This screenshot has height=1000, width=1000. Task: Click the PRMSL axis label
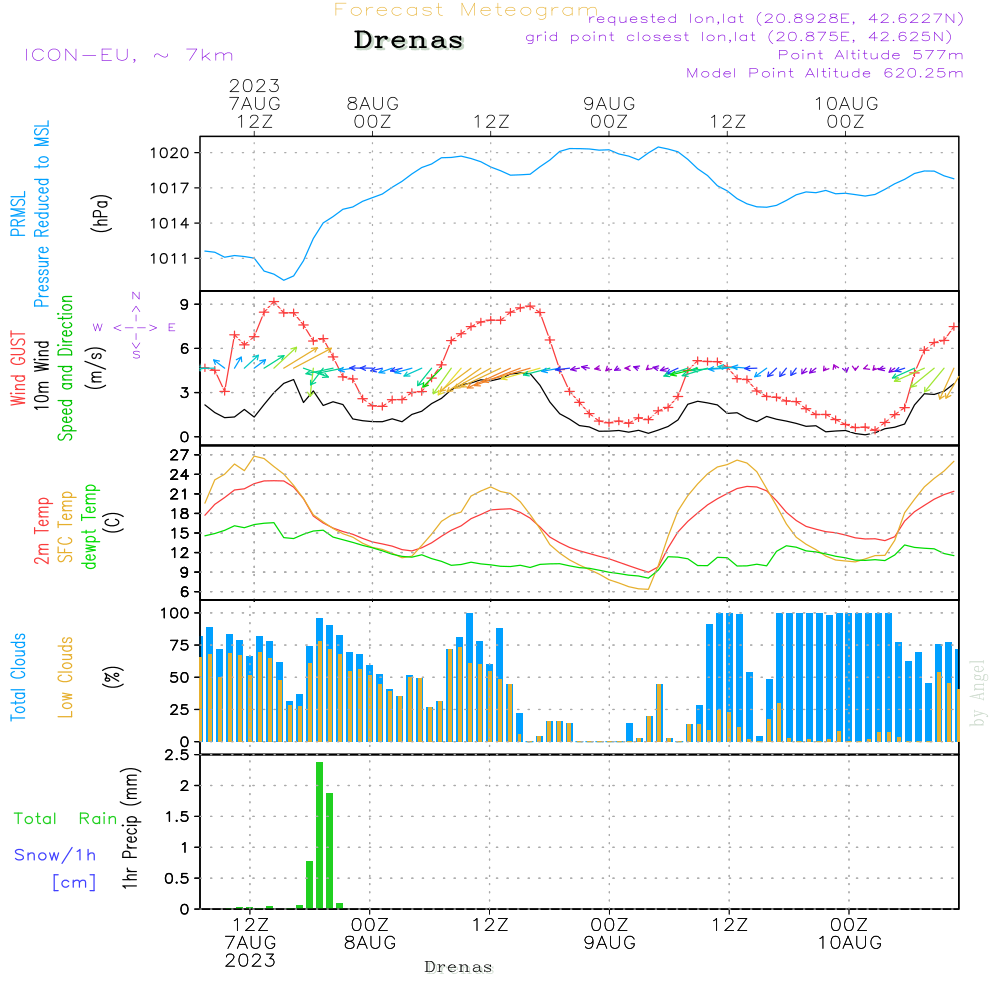coord(17,211)
